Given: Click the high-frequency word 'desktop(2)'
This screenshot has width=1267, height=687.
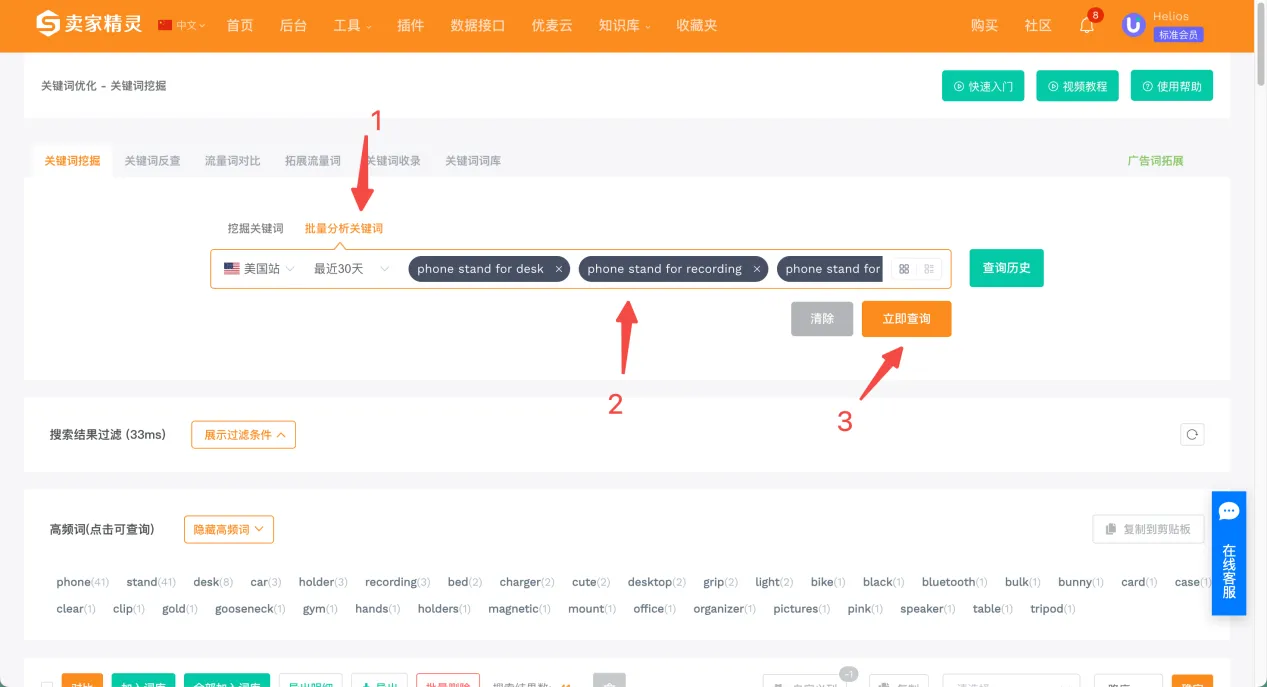Looking at the screenshot, I should [x=657, y=582].
